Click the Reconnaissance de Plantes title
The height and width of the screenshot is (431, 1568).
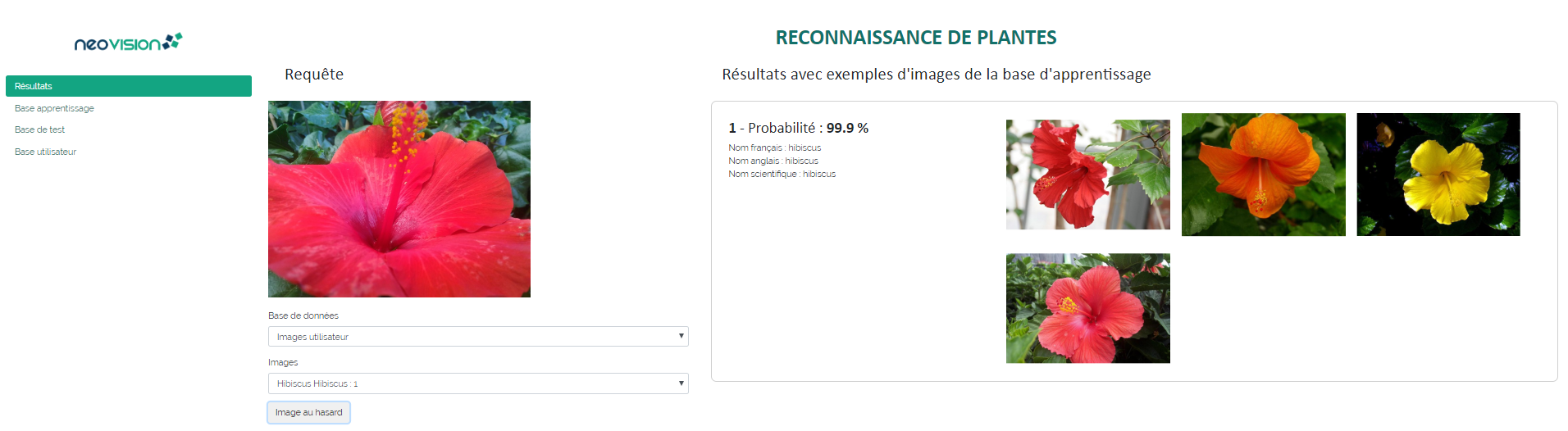point(915,38)
